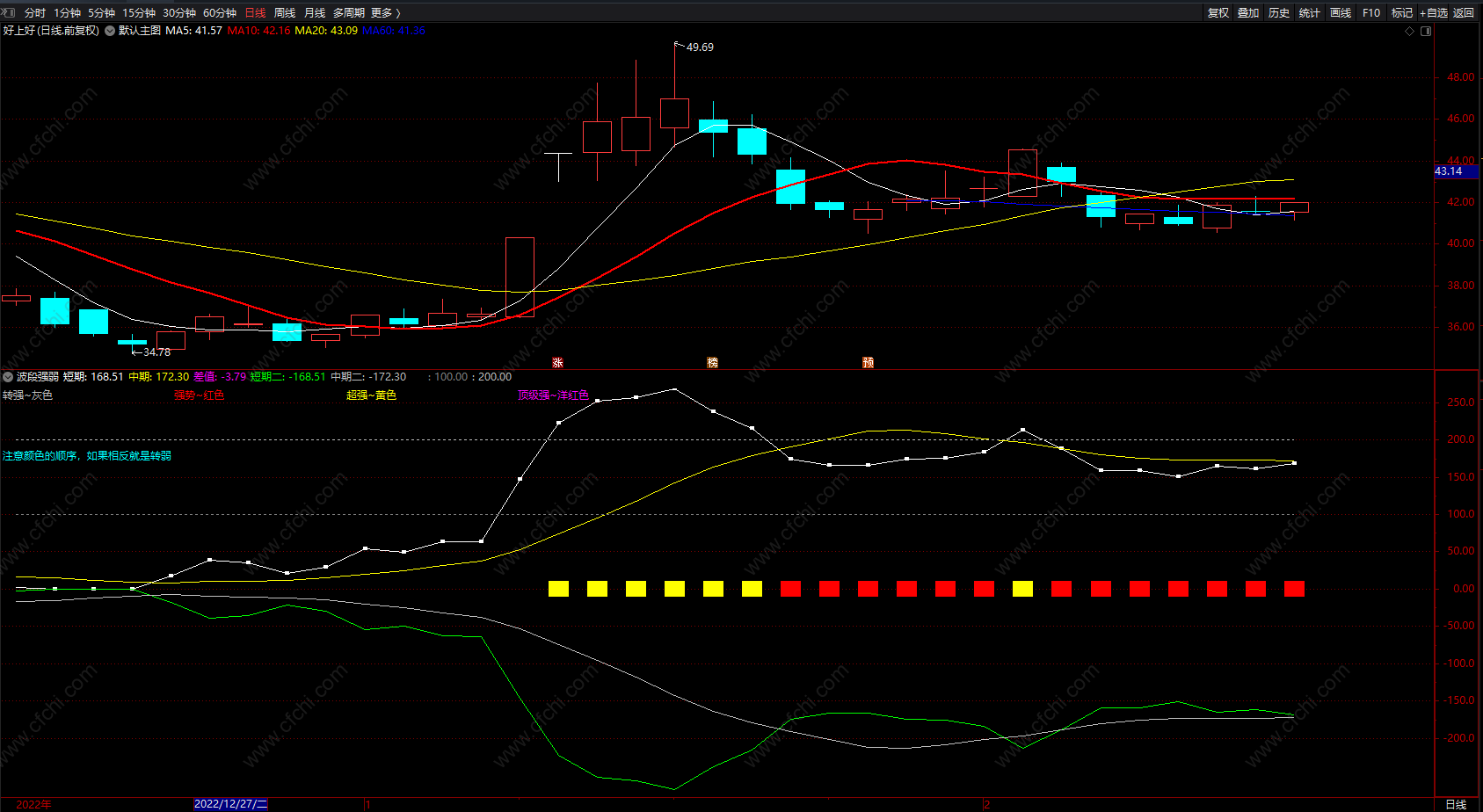Toggle the side panel layout icon

click(1426, 31)
